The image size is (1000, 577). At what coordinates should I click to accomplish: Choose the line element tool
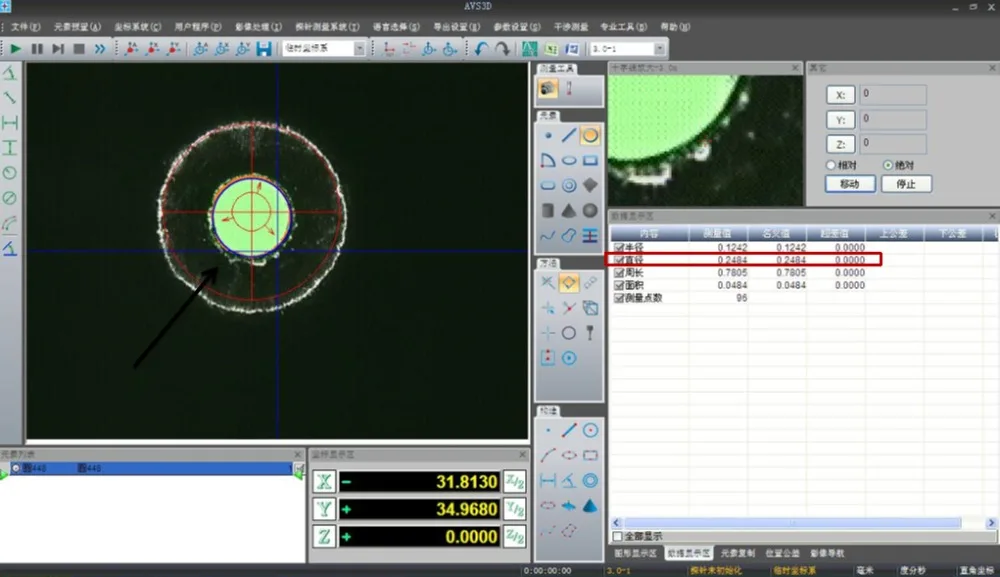569,135
